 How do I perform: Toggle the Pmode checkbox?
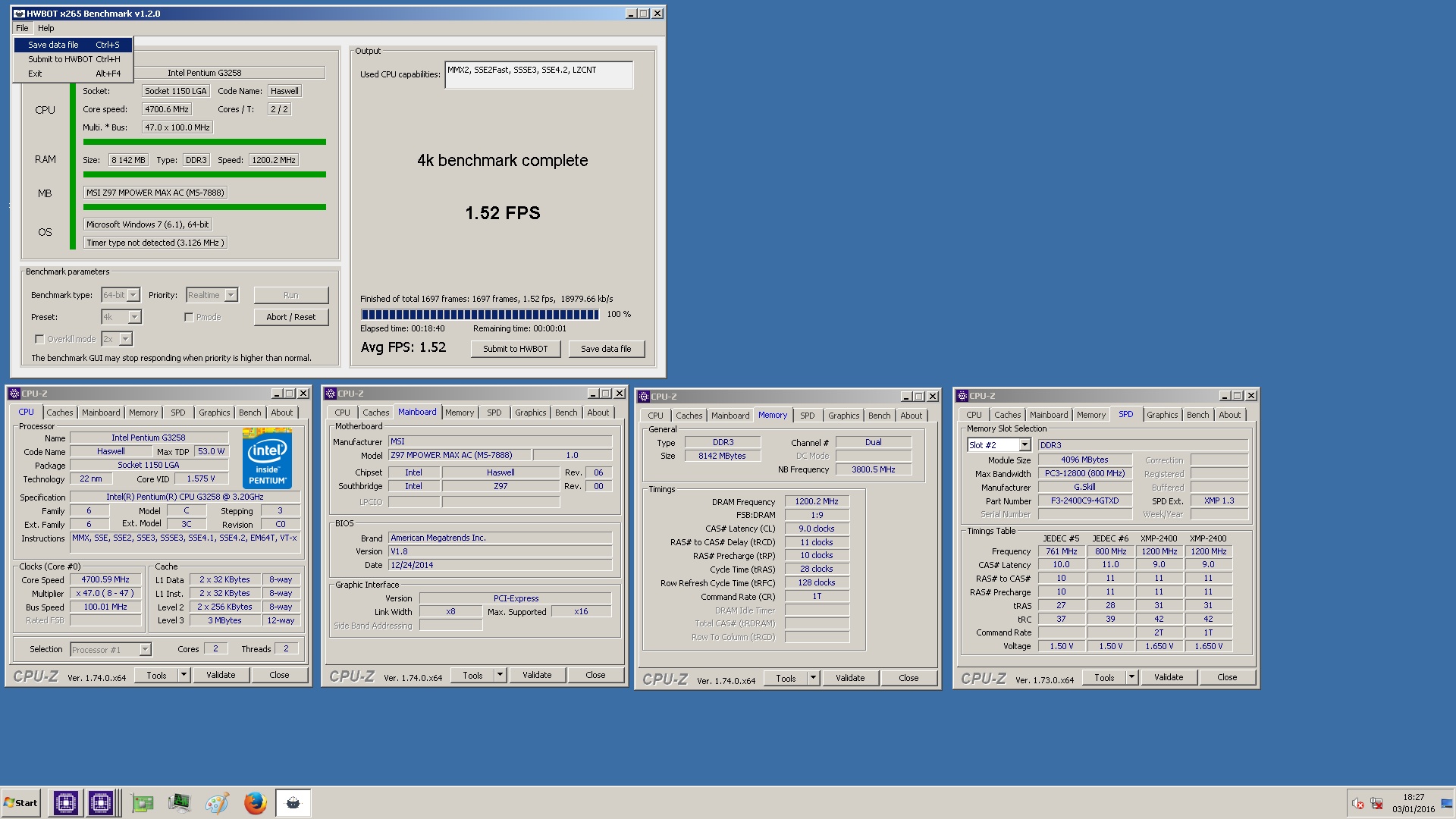189,317
